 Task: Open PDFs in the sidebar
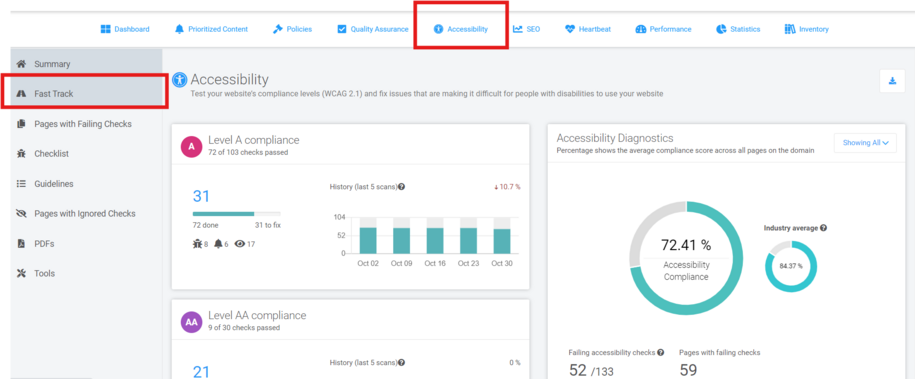tap(86, 244)
